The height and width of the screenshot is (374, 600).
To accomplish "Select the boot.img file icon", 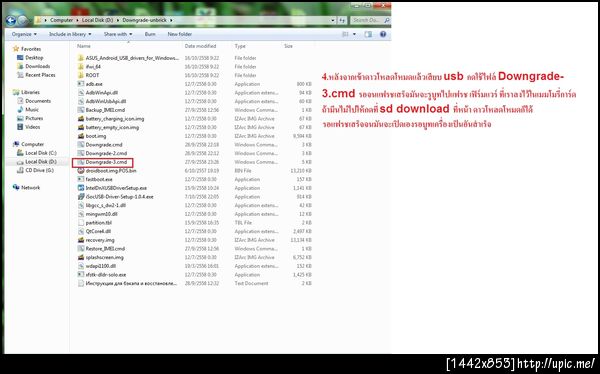I will pyautogui.click(x=81, y=136).
